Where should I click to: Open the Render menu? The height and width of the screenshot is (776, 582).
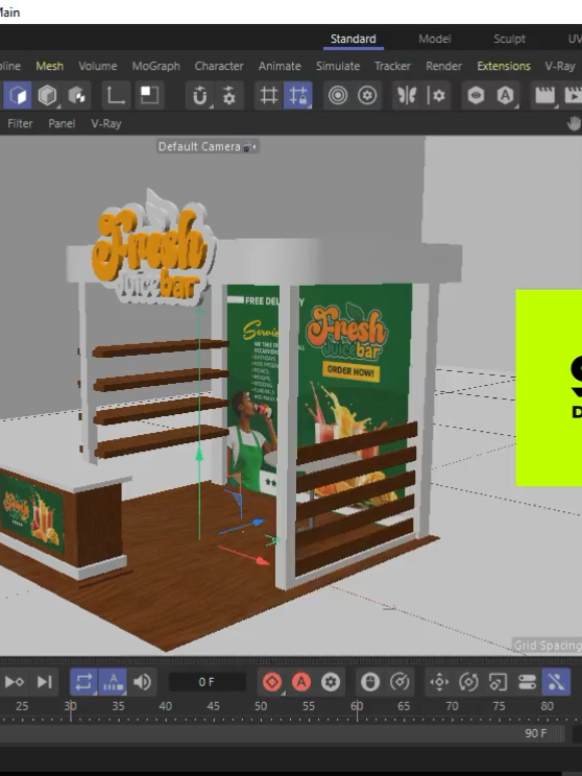point(443,66)
